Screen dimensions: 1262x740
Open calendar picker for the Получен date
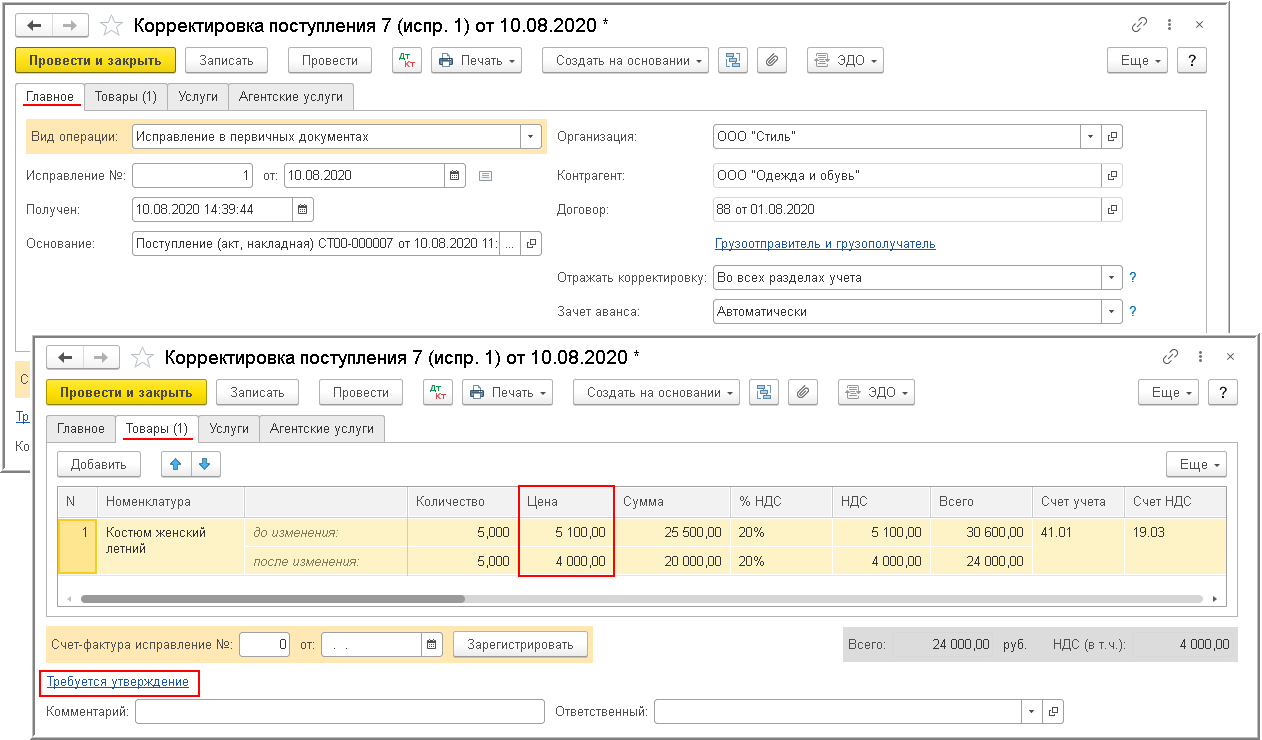click(303, 210)
